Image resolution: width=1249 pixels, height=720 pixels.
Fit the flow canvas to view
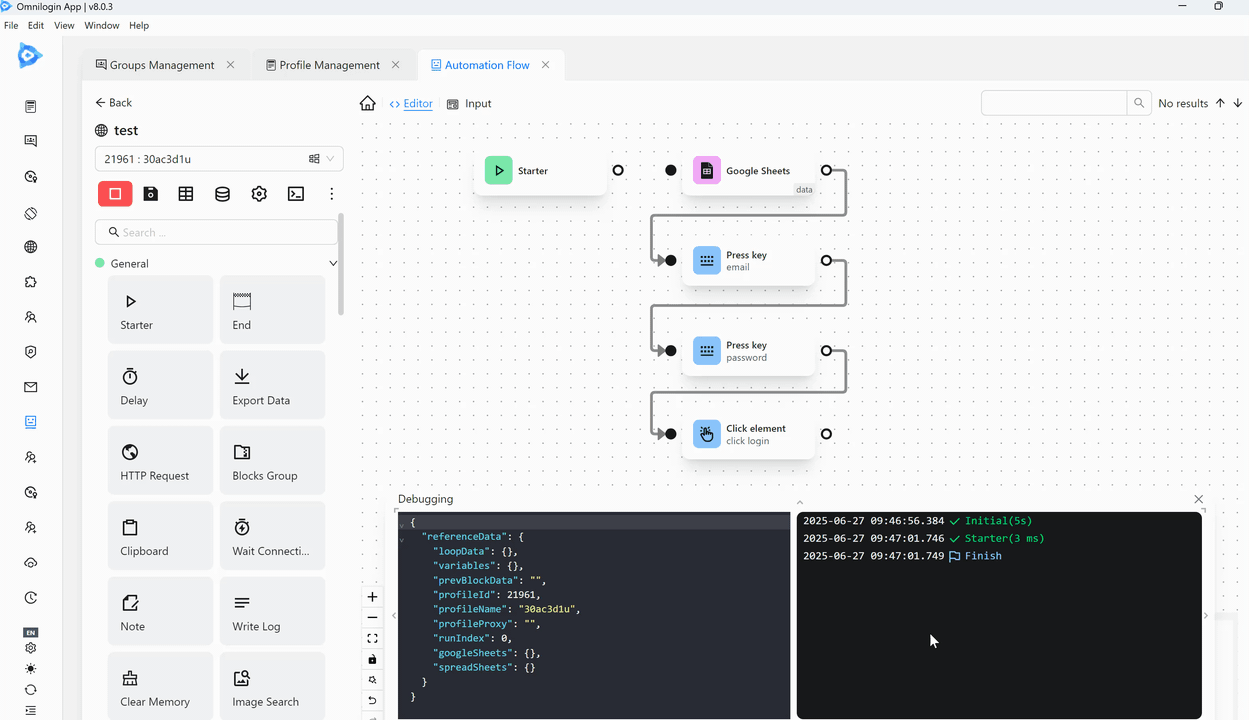[372, 638]
